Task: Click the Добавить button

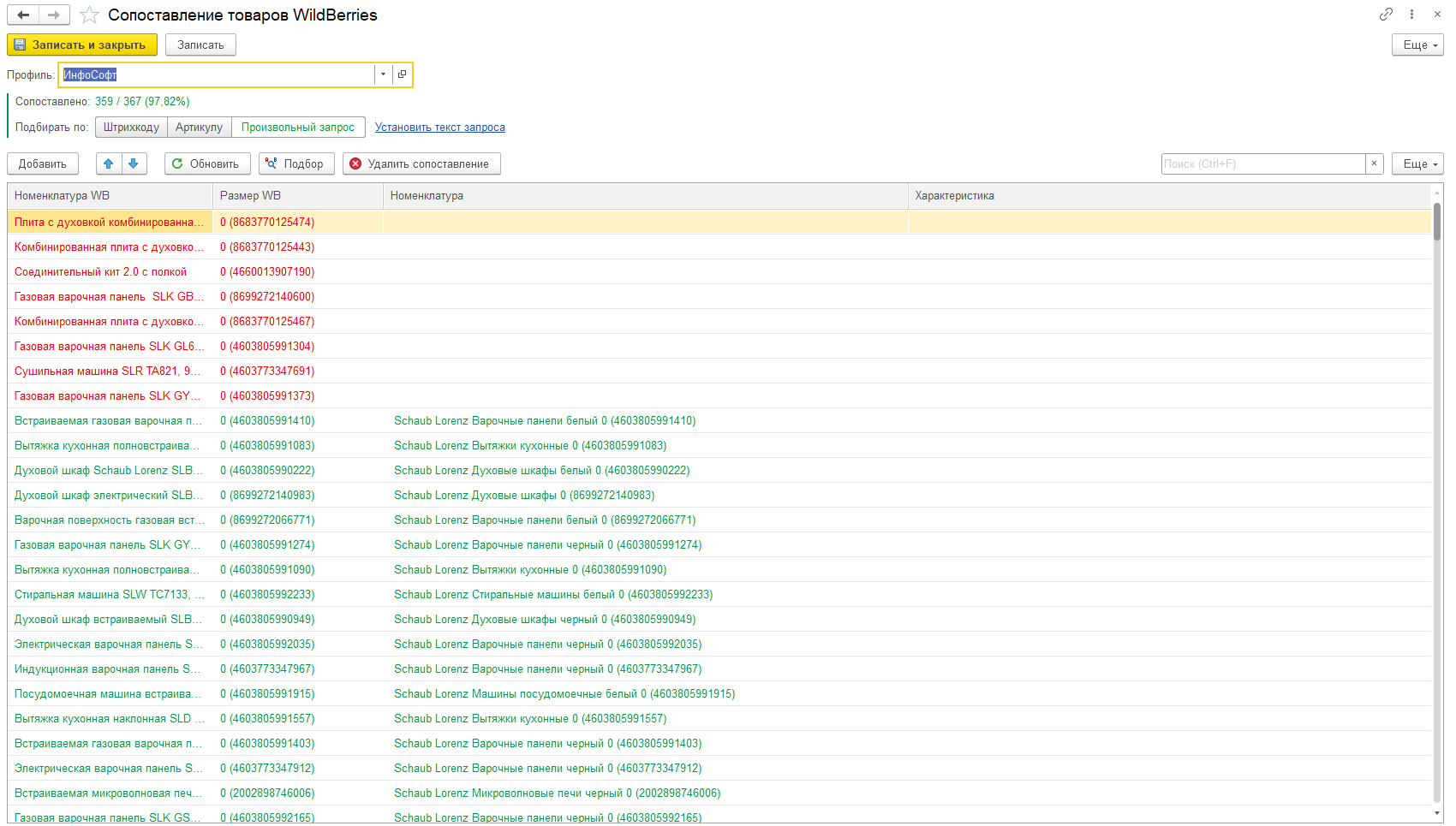Action: [43, 163]
